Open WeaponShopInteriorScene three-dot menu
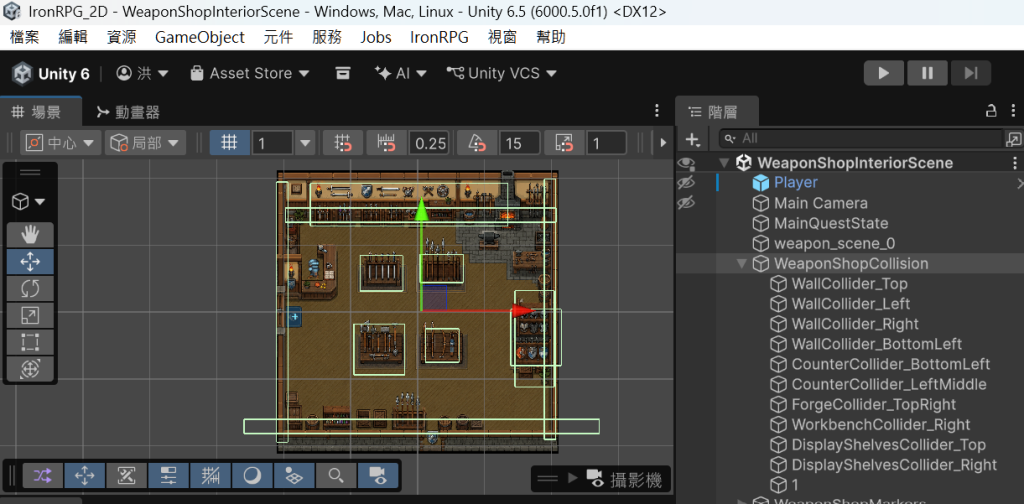 point(1015,163)
